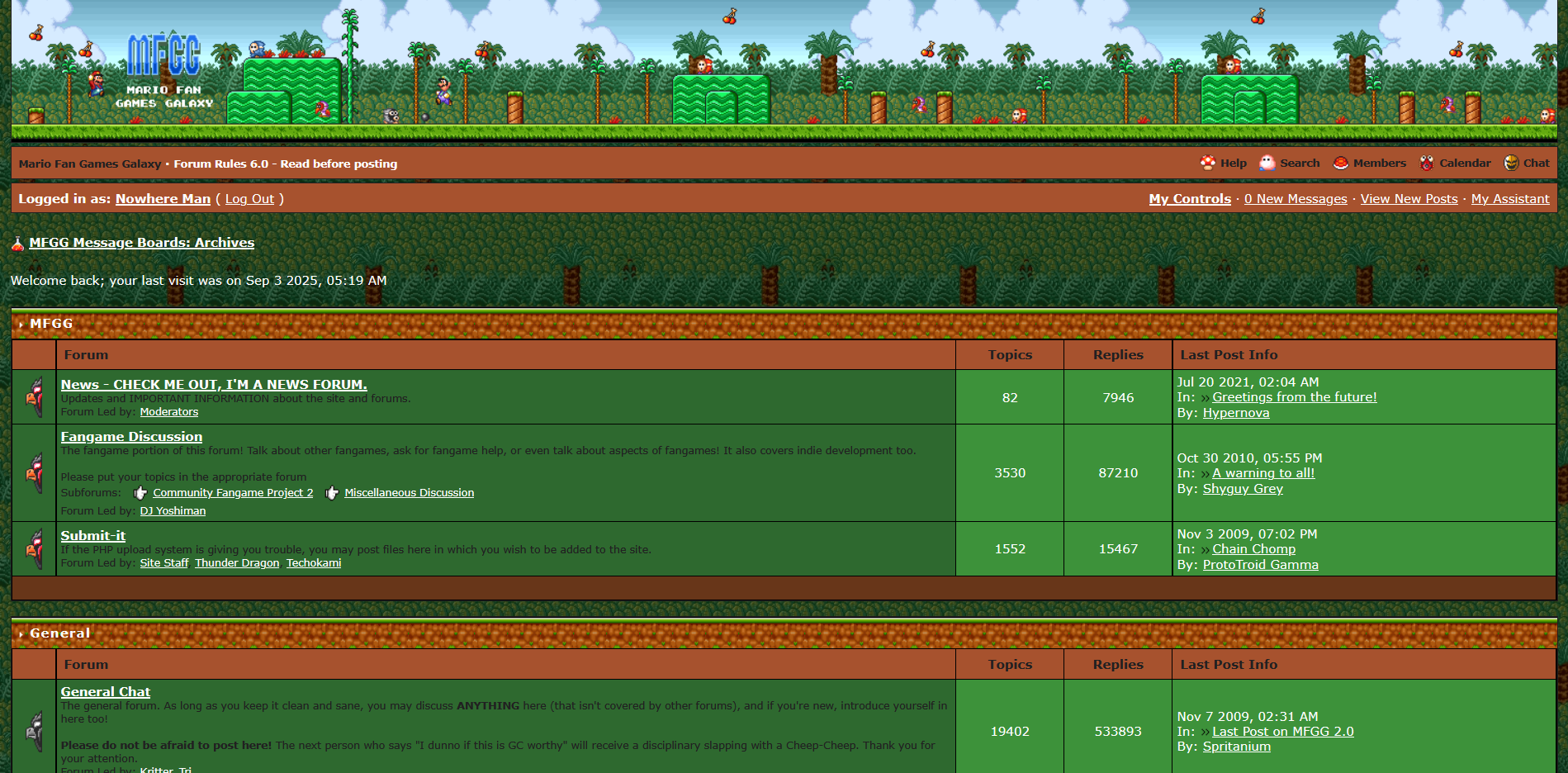The width and height of the screenshot is (1568, 773).
Task: Click the piranha plant icon for Submit-it
Action: (x=35, y=548)
